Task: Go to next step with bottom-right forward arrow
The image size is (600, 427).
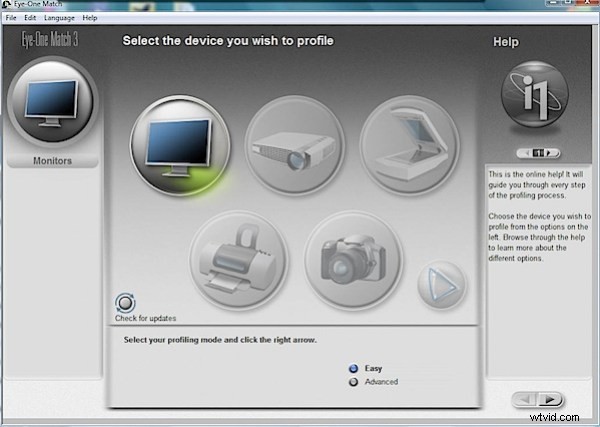Action: pyautogui.click(x=551, y=399)
